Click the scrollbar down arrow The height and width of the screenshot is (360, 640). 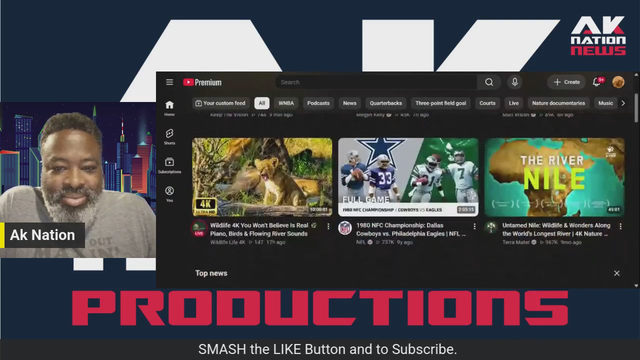[x=636, y=285]
